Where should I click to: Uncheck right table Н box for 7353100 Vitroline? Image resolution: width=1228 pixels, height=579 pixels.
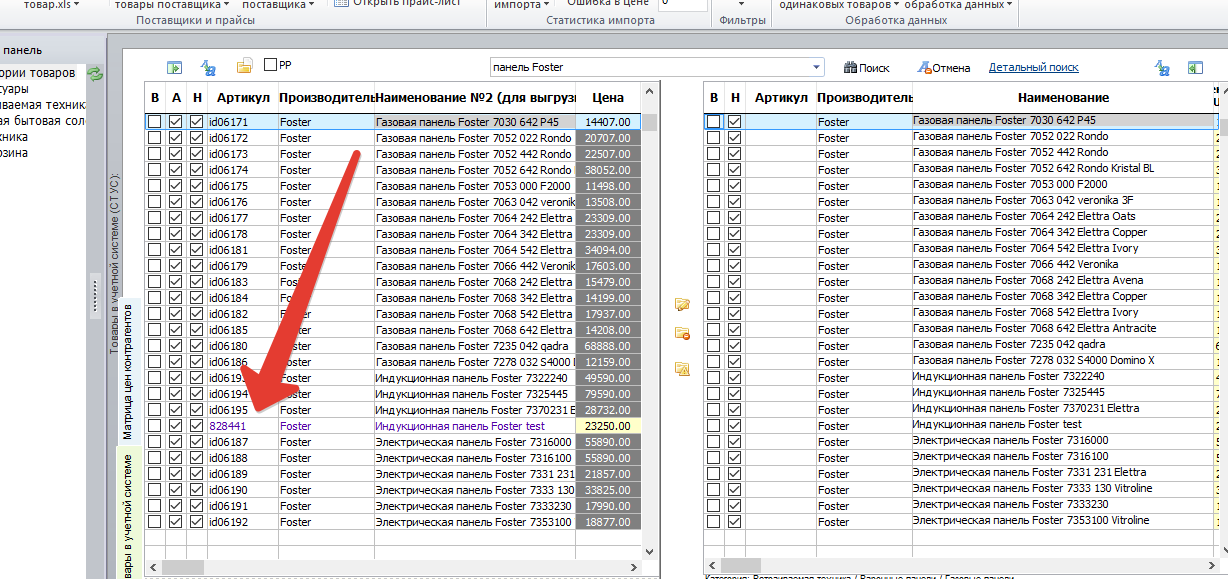pos(735,521)
